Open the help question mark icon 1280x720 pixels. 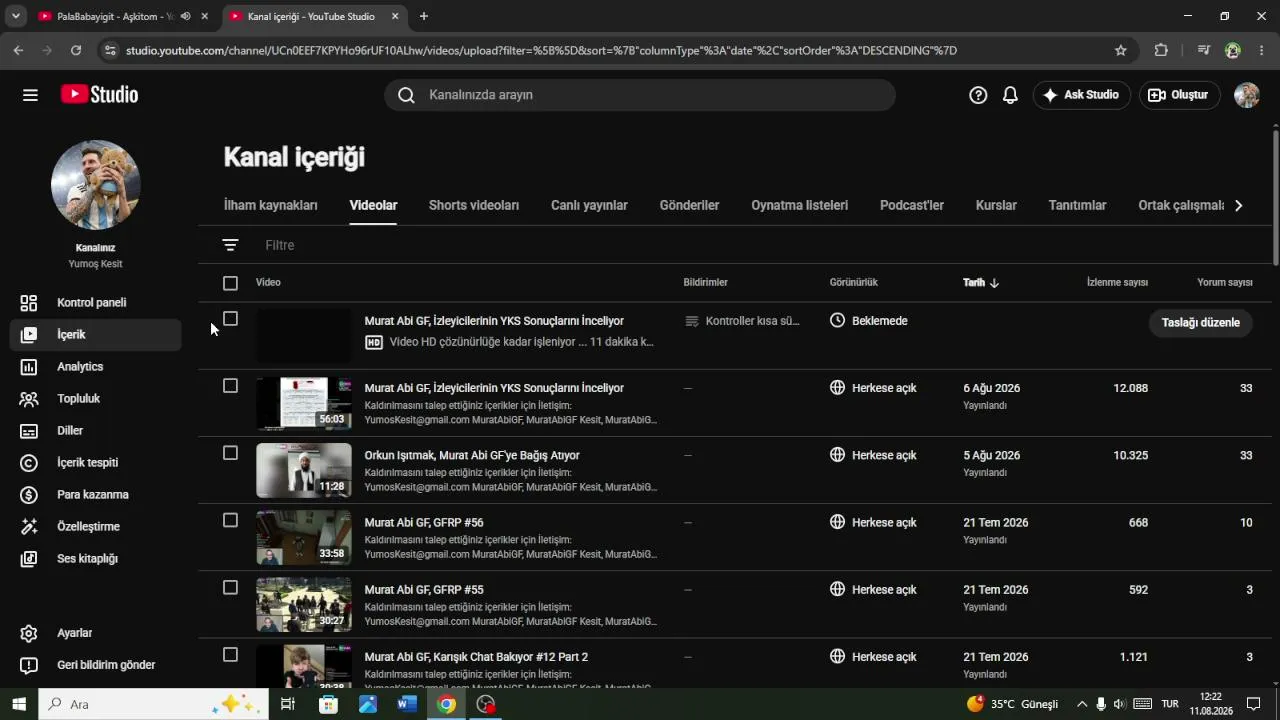[x=978, y=95]
